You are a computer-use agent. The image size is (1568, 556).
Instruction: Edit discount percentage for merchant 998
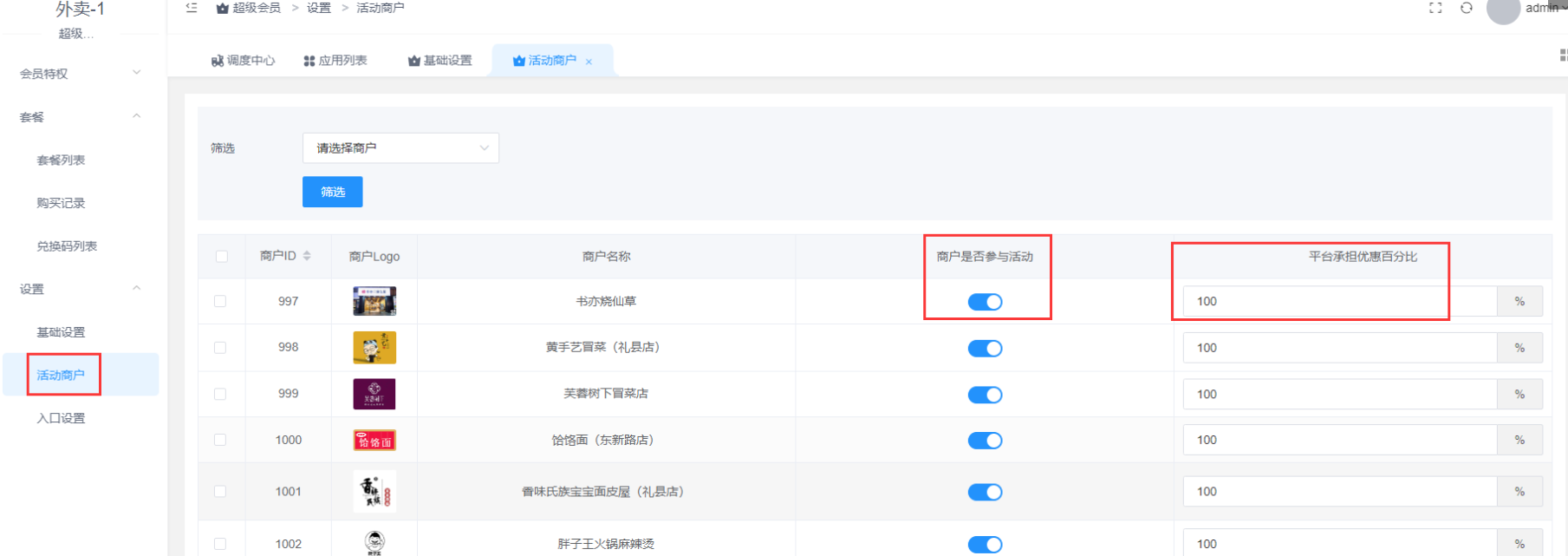tap(1340, 348)
